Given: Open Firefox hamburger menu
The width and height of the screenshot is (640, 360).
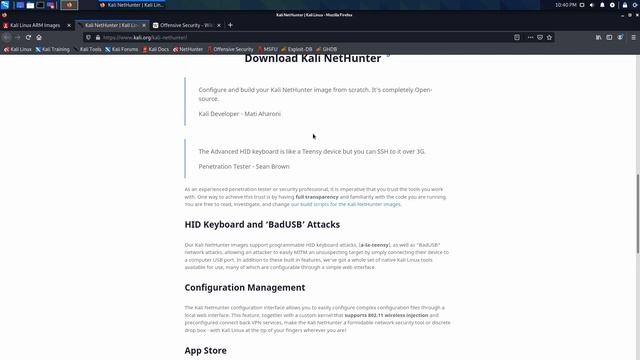Looking at the screenshot, I should coord(633,37).
